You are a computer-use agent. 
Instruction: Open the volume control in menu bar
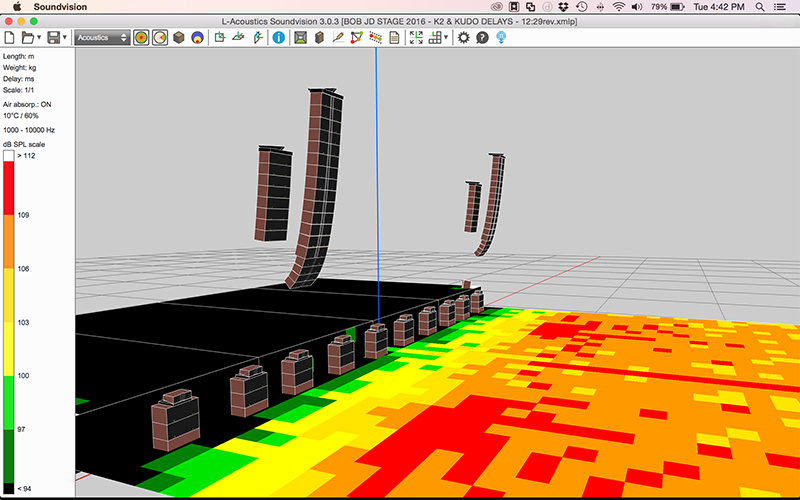[637, 7]
